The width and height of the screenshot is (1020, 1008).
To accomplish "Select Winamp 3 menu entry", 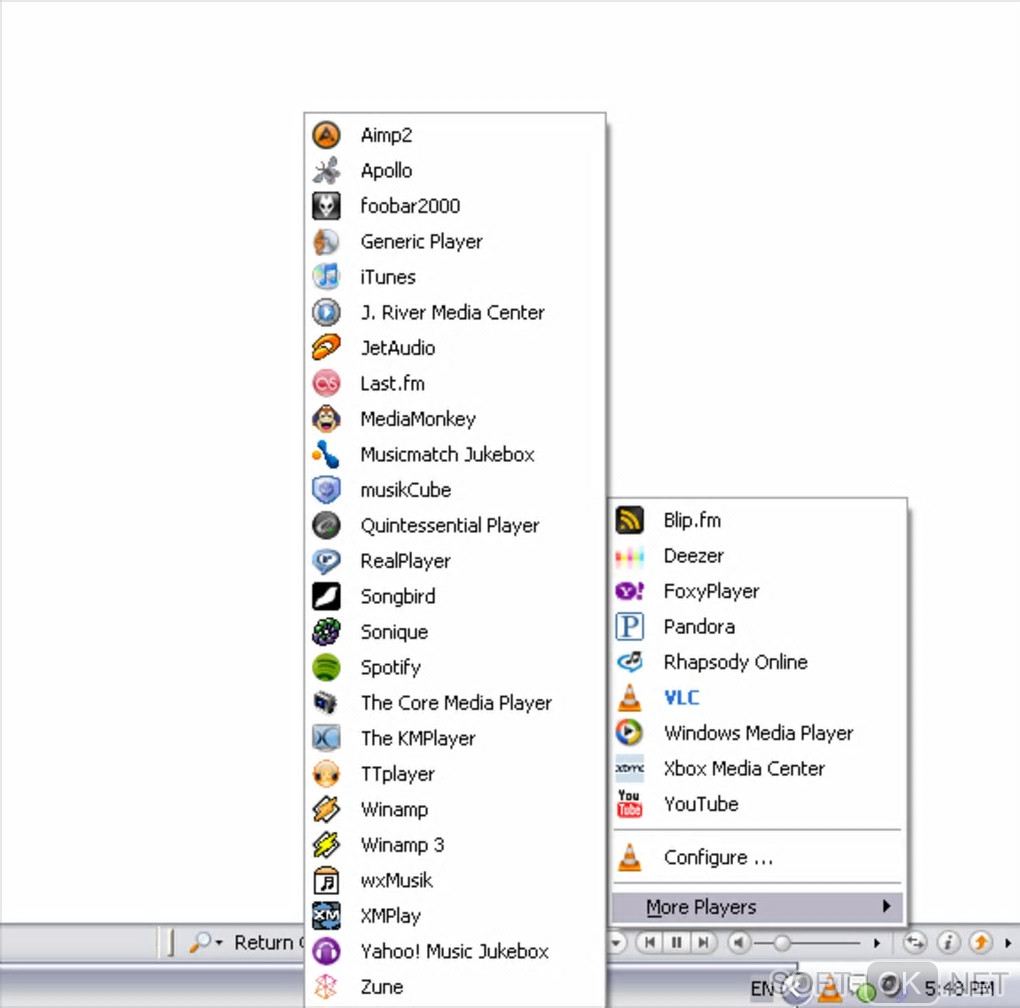I will point(455,845).
